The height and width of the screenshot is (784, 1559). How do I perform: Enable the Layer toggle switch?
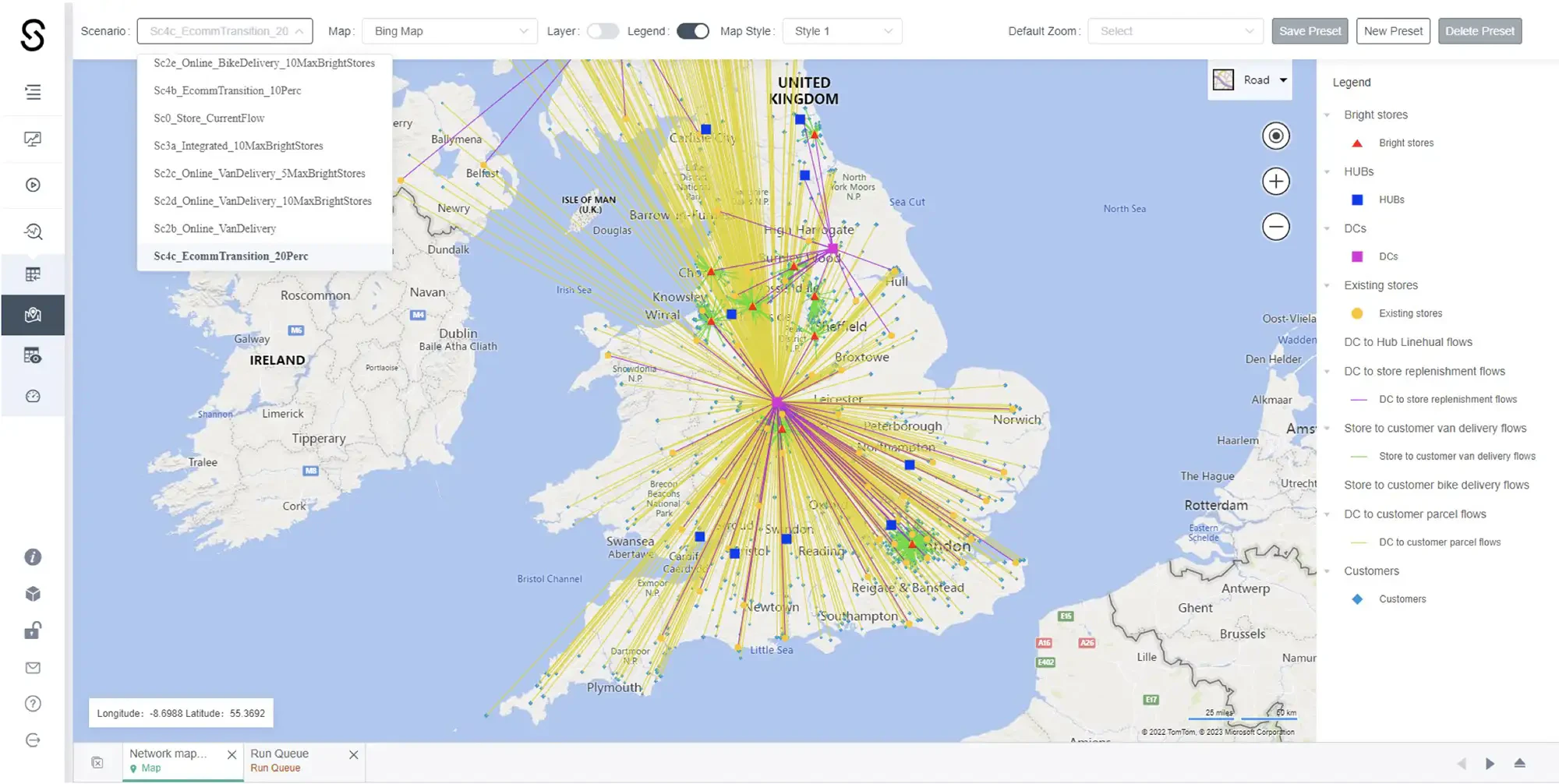pyautogui.click(x=603, y=31)
